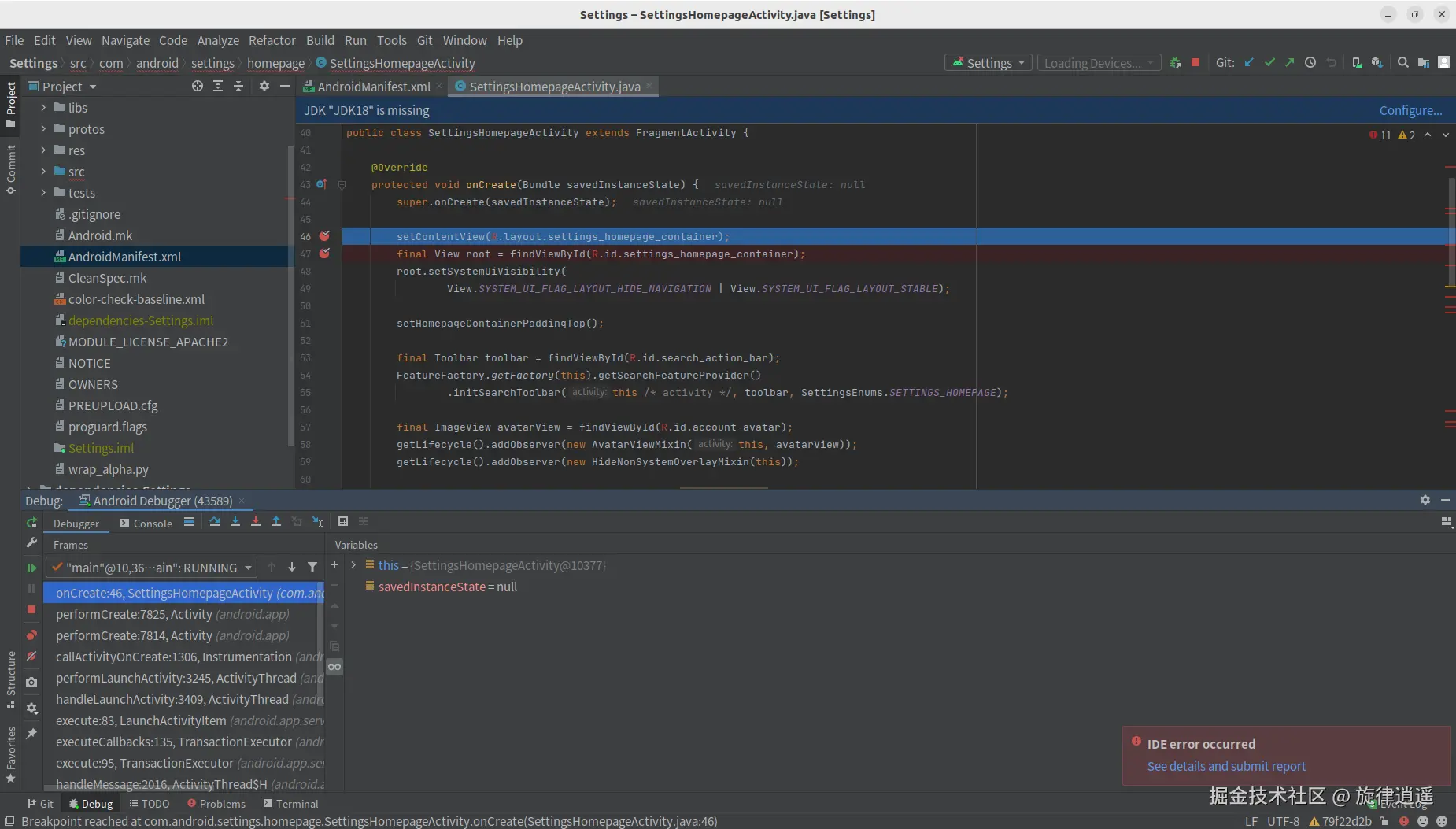Image resolution: width=1456 pixels, height=829 pixels.
Task: Switch to the AndroidManifest.xml editor tab
Action: [x=373, y=87]
